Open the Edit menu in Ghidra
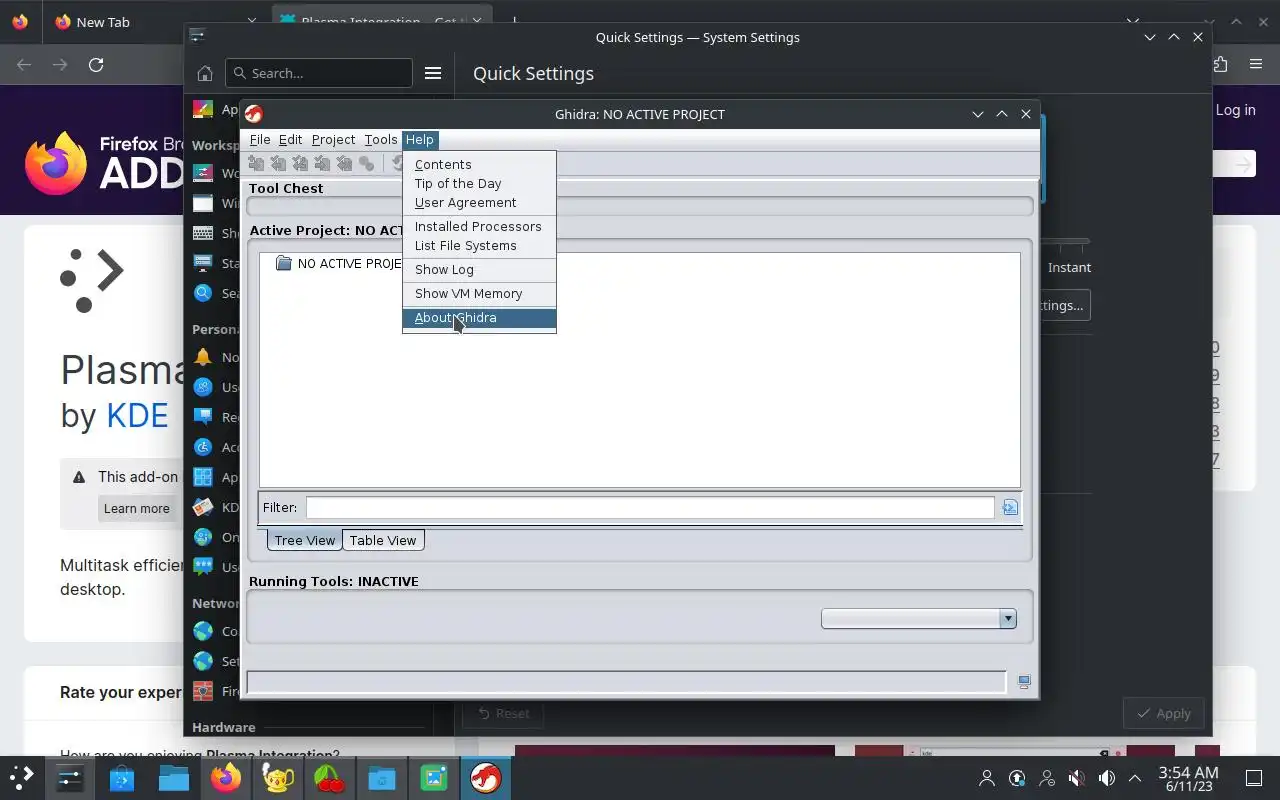The image size is (1280, 800). pos(290,140)
